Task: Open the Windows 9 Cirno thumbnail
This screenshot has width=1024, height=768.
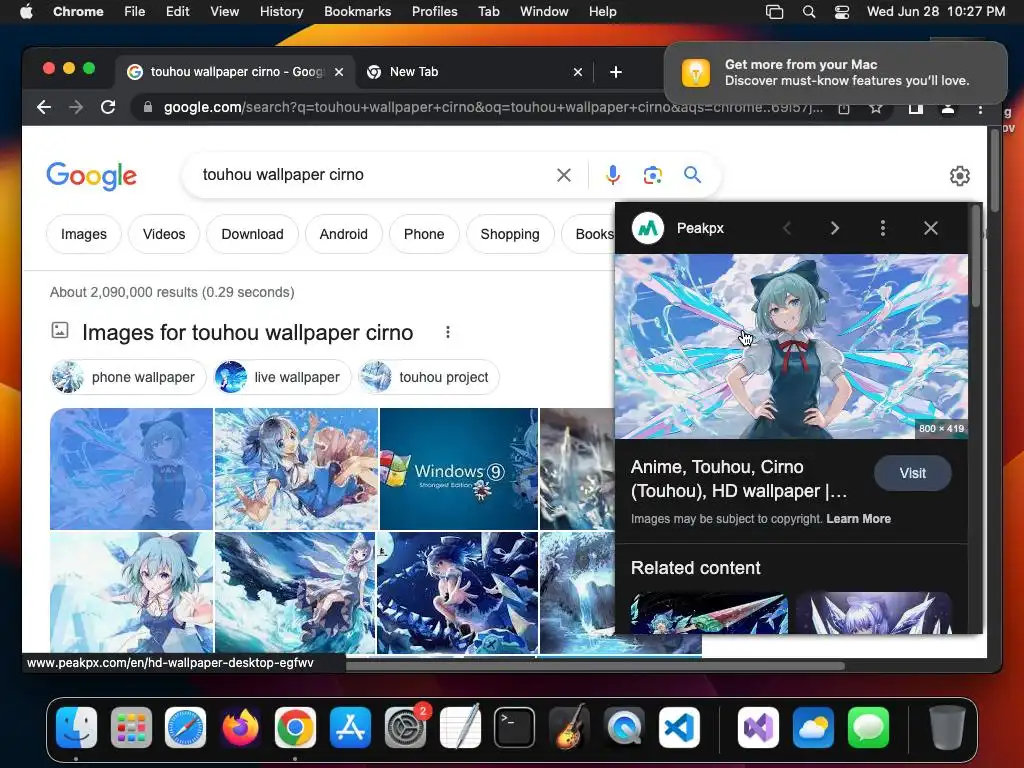Action: pyautogui.click(x=458, y=469)
